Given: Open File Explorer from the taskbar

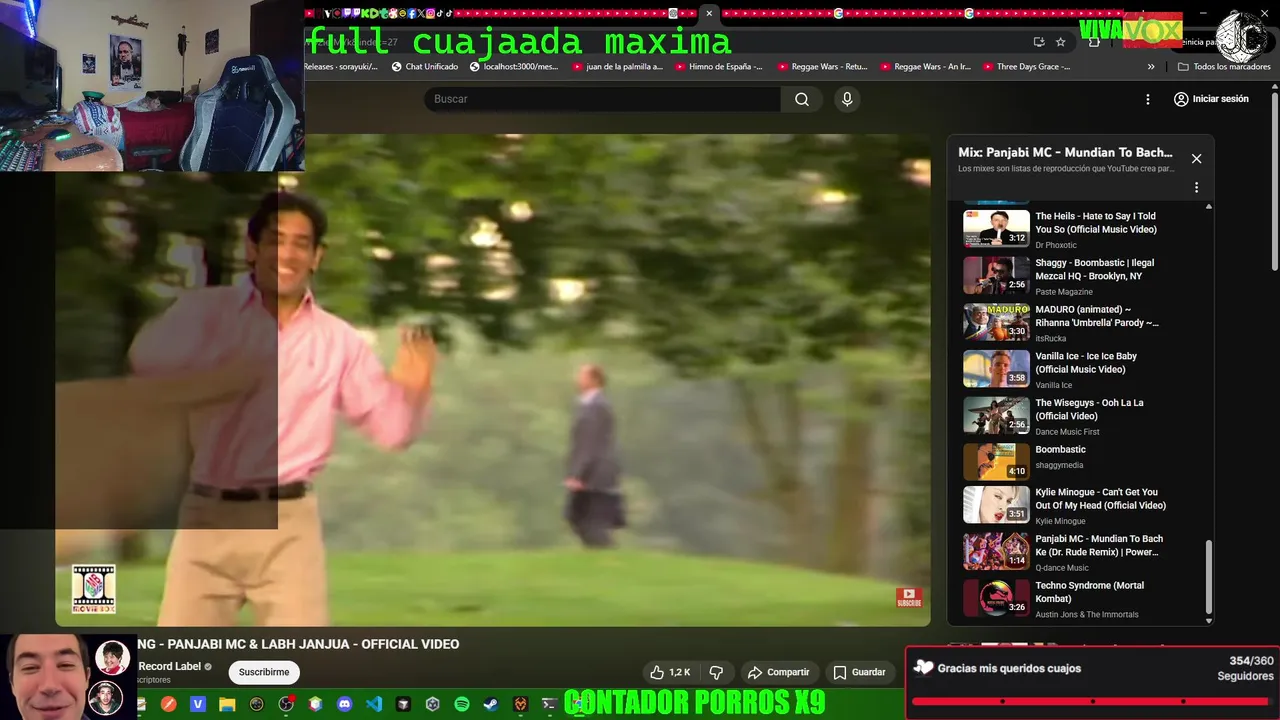Looking at the screenshot, I should pyautogui.click(x=227, y=704).
